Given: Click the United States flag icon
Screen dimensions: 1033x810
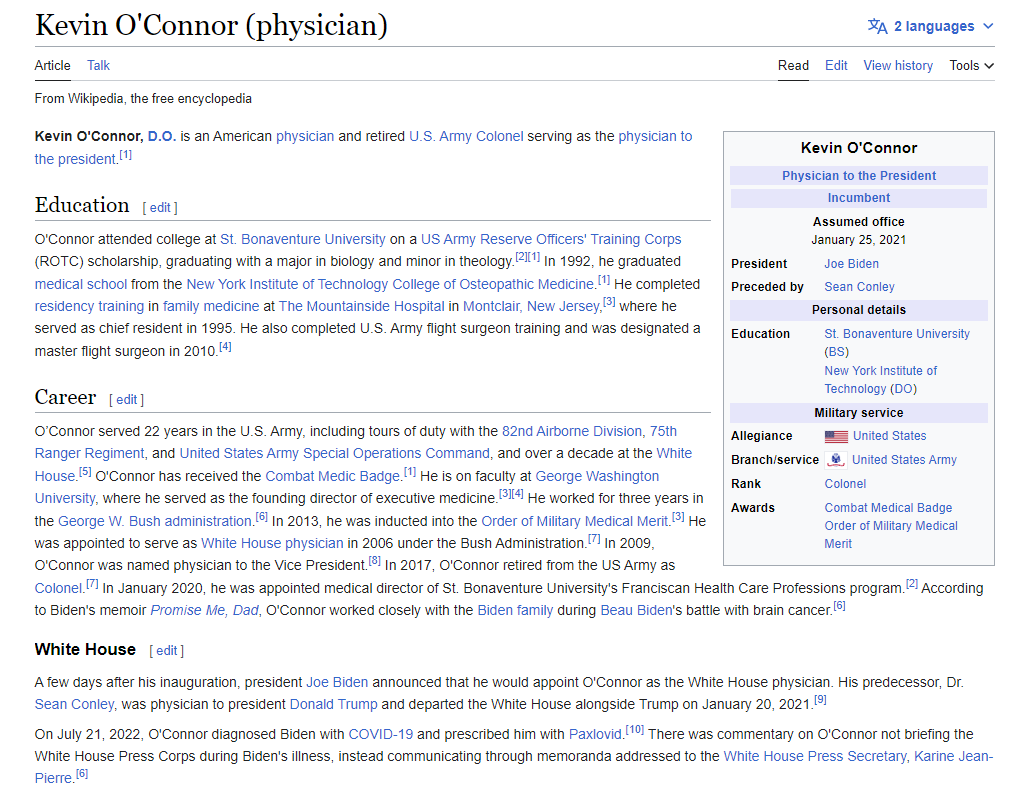Looking at the screenshot, I should pos(836,436).
